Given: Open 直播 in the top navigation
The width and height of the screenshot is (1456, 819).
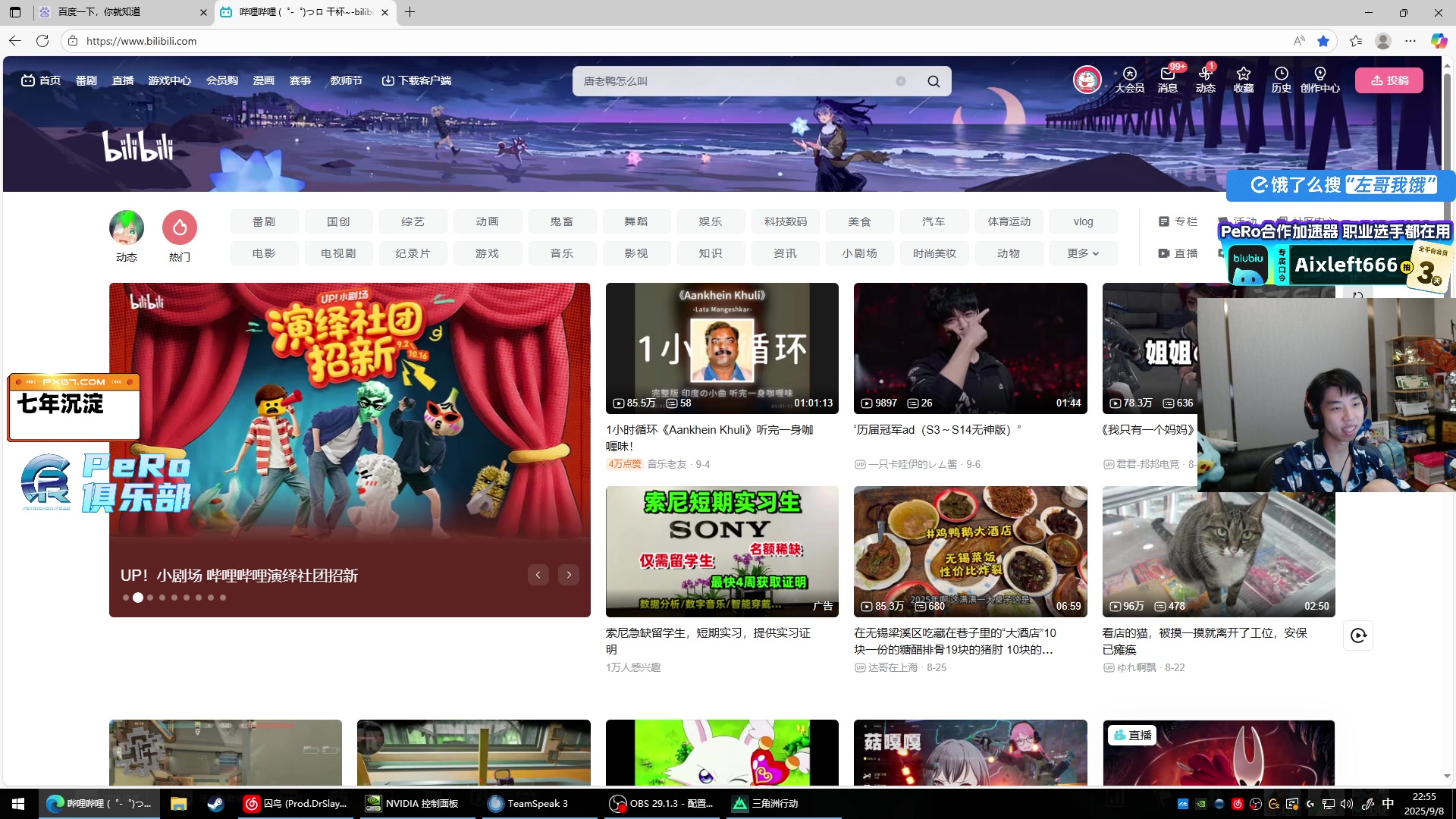Looking at the screenshot, I should tap(123, 80).
